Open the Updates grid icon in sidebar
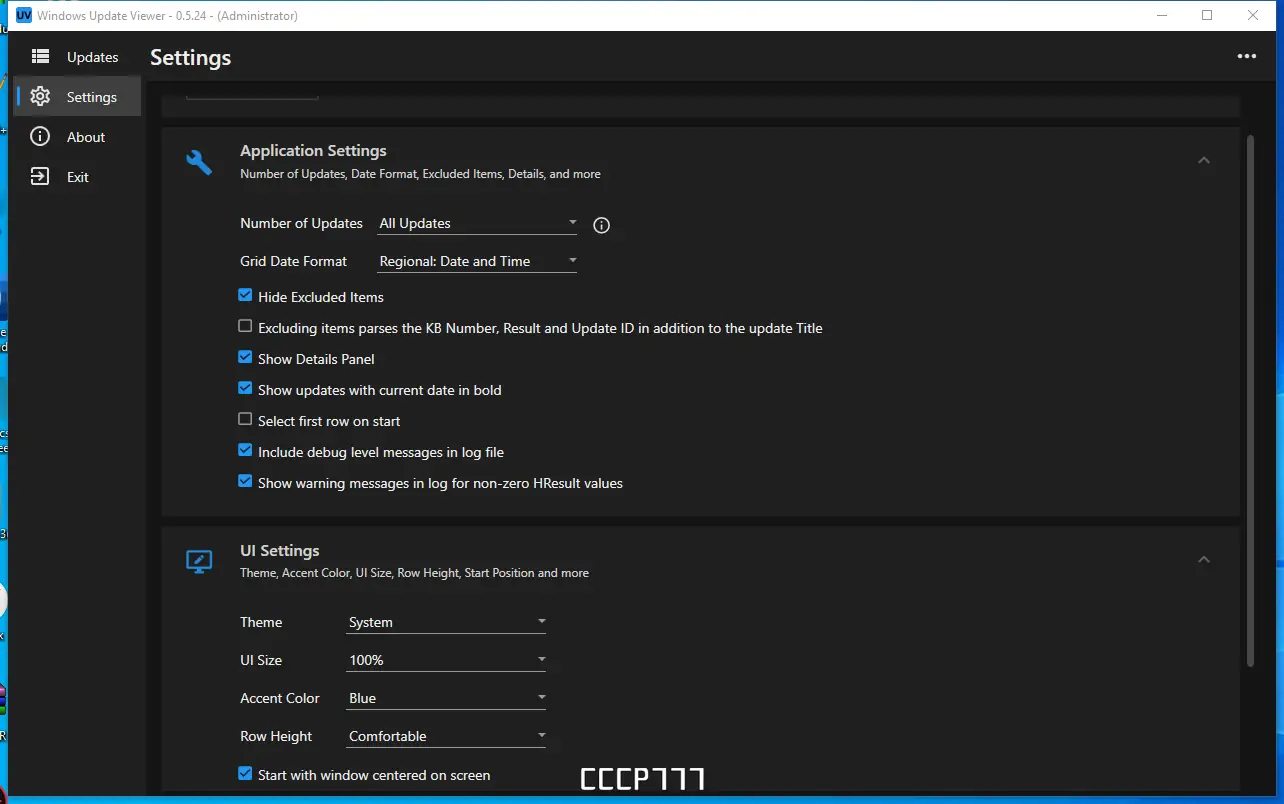1284x804 pixels. pos(40,57)
